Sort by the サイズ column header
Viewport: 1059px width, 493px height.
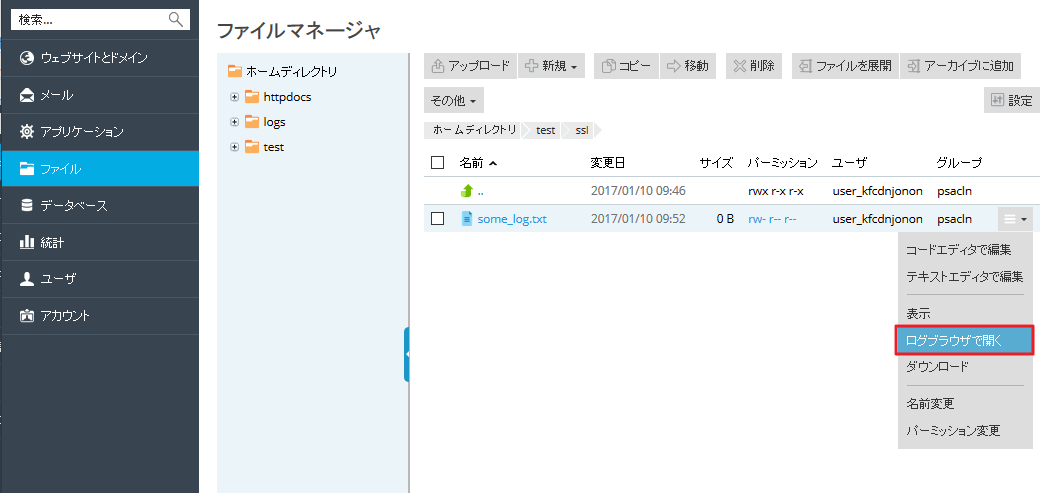pyautogui.click(x=716, y=163)
